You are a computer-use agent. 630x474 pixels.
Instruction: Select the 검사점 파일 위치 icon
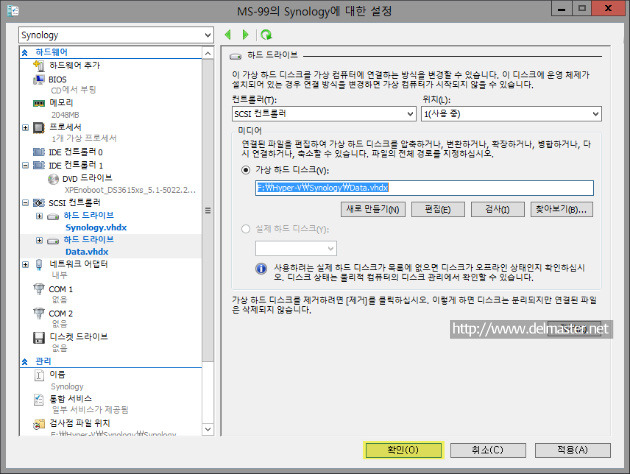39,424
